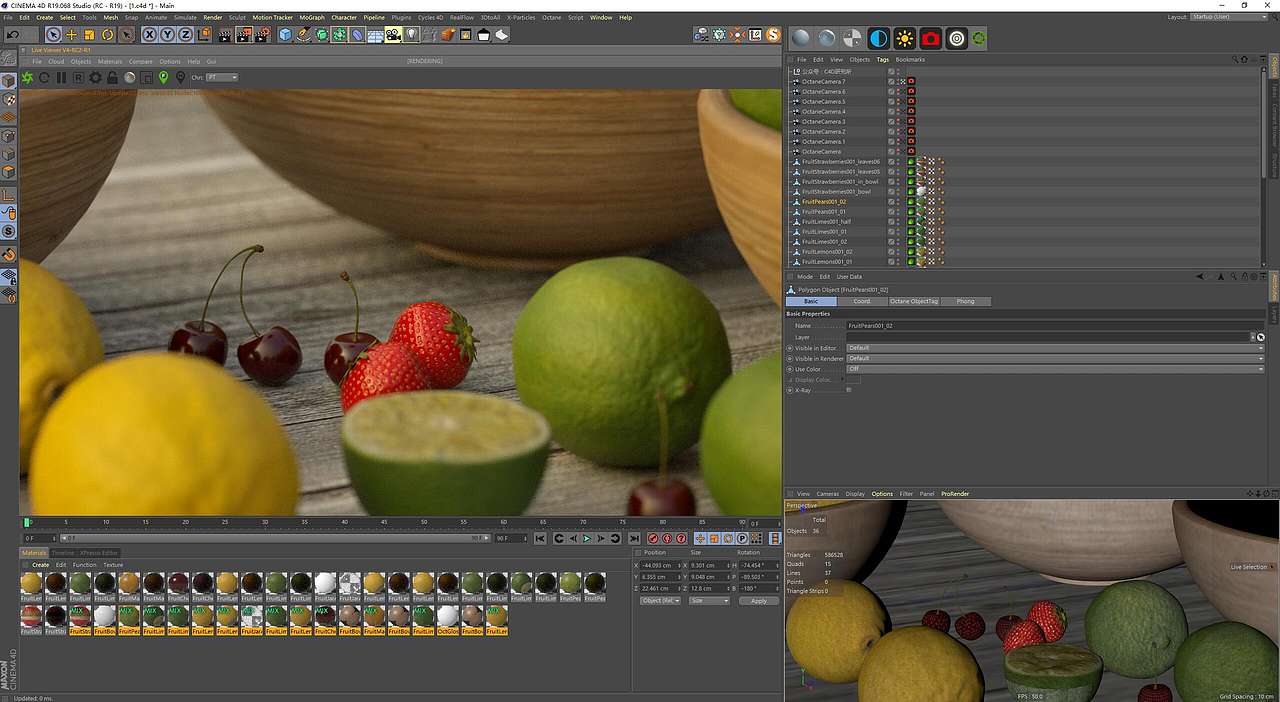
Task: Click Apply in coordinates panel
Action: pyautogui.click(x=759, y=601)
